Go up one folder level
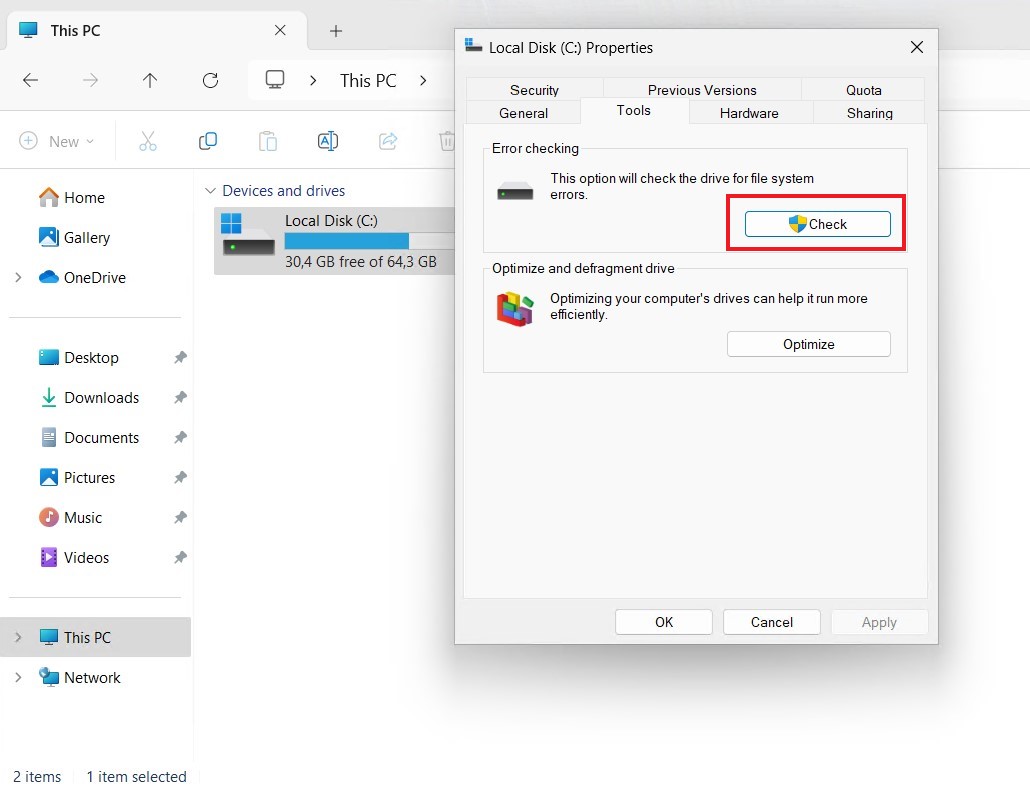1030x787 pixels. [150, 81]
